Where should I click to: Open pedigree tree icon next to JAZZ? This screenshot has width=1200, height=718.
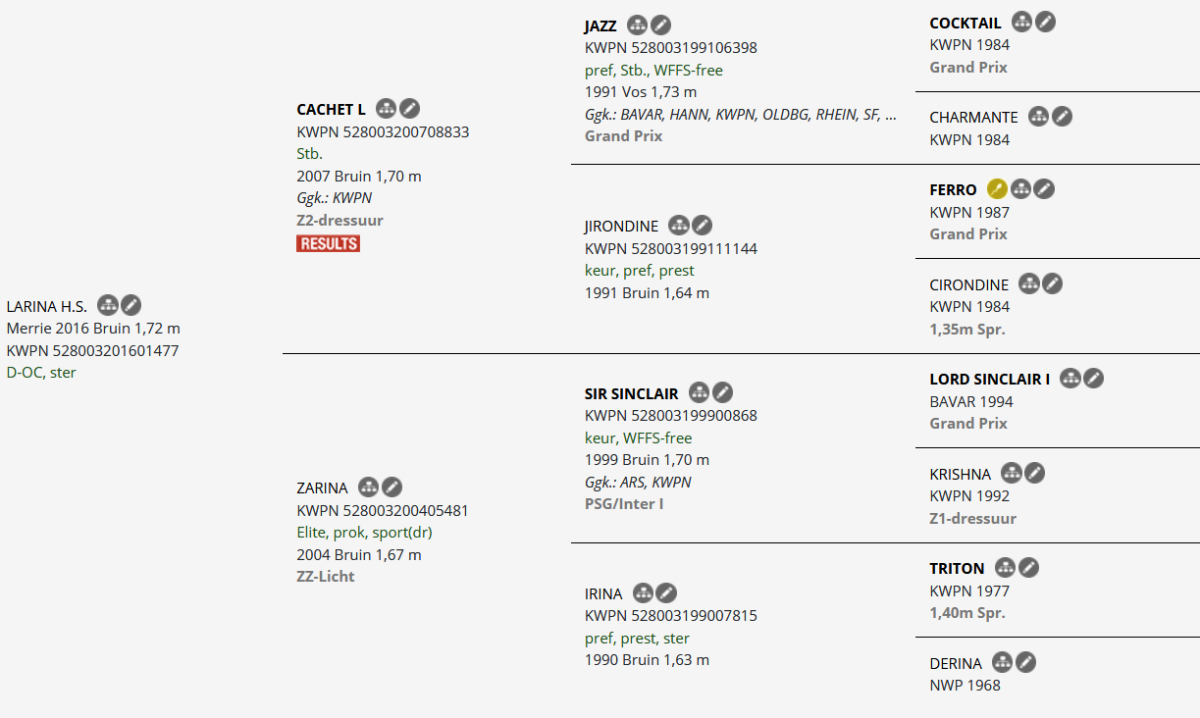[638, 25]
